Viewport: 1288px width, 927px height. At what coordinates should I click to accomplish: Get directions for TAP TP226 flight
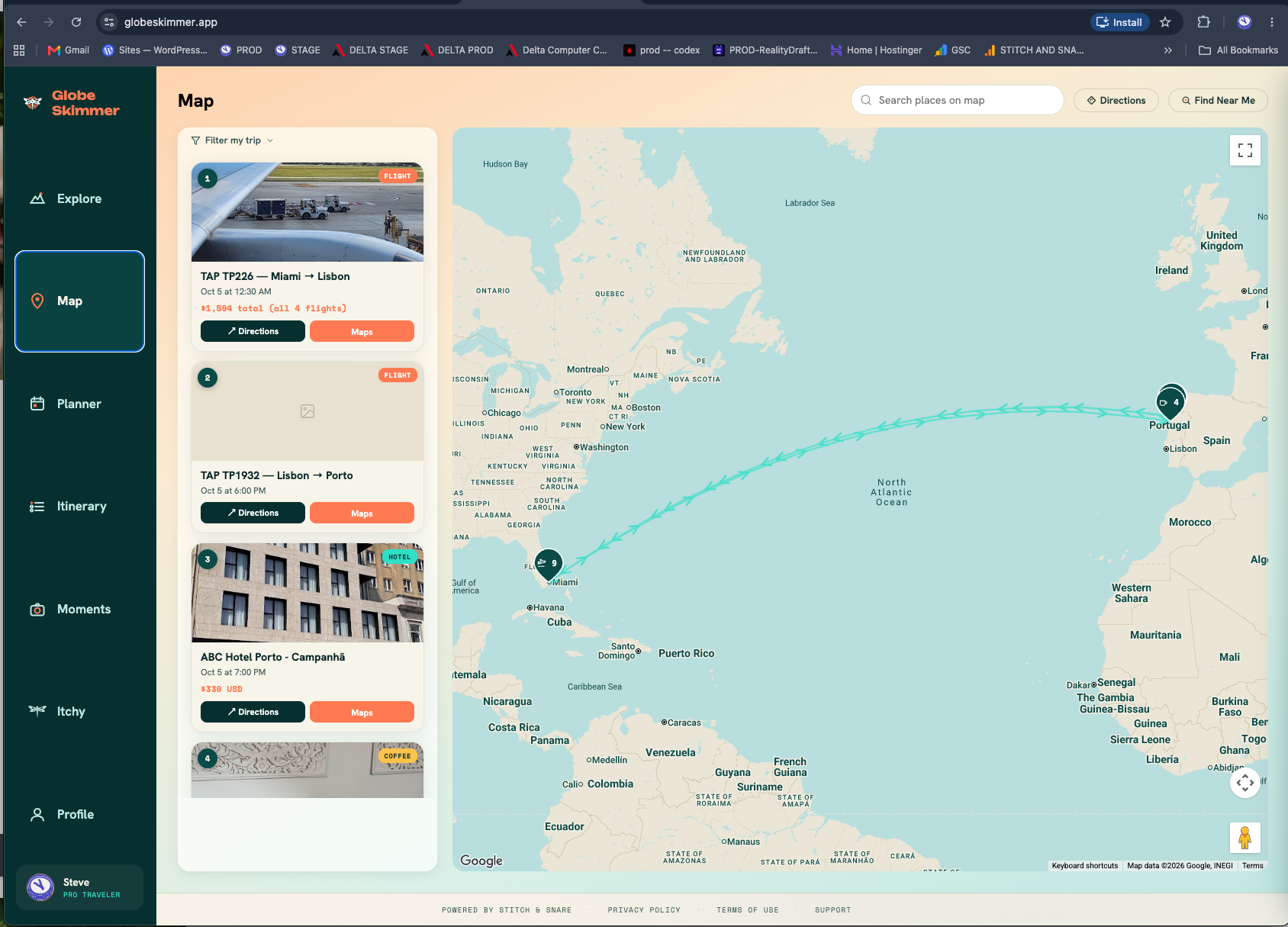[x=253, y=331]
